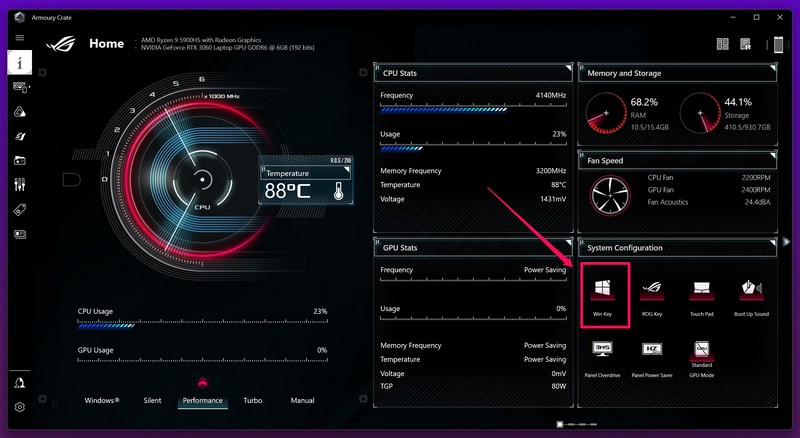Click the Boot Up Sound icon

click(x=751, y=293)
